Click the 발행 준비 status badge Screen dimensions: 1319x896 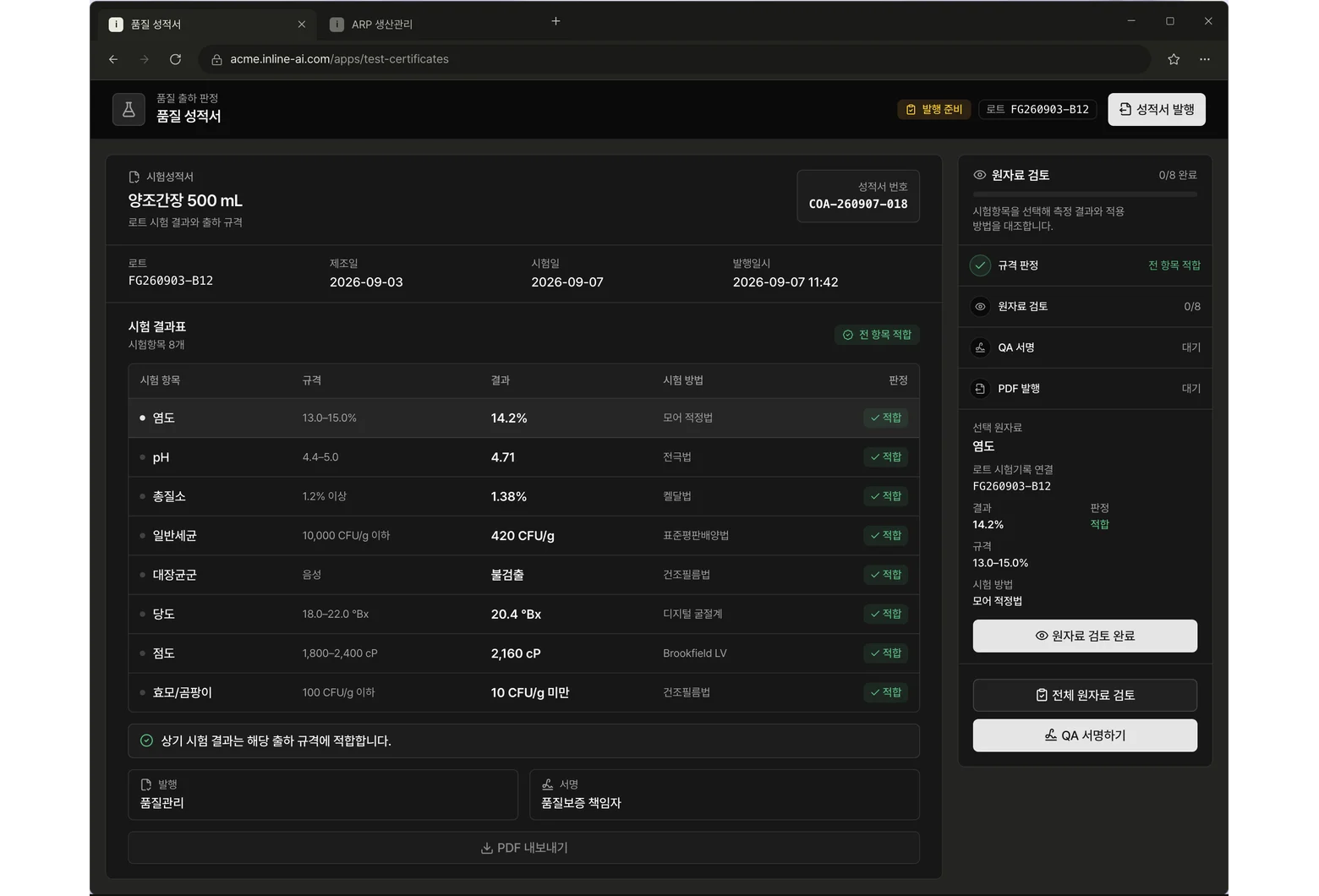click(933, 109)
